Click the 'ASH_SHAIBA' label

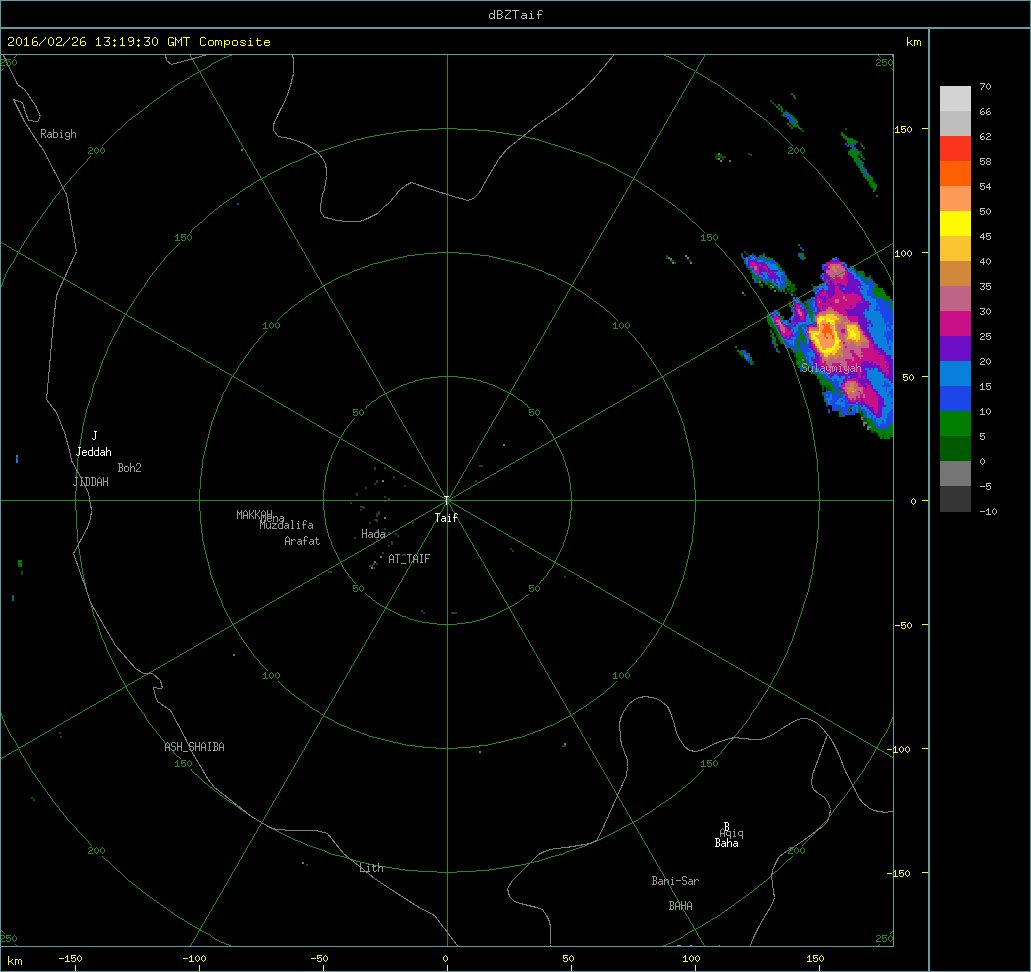(194, 746)
